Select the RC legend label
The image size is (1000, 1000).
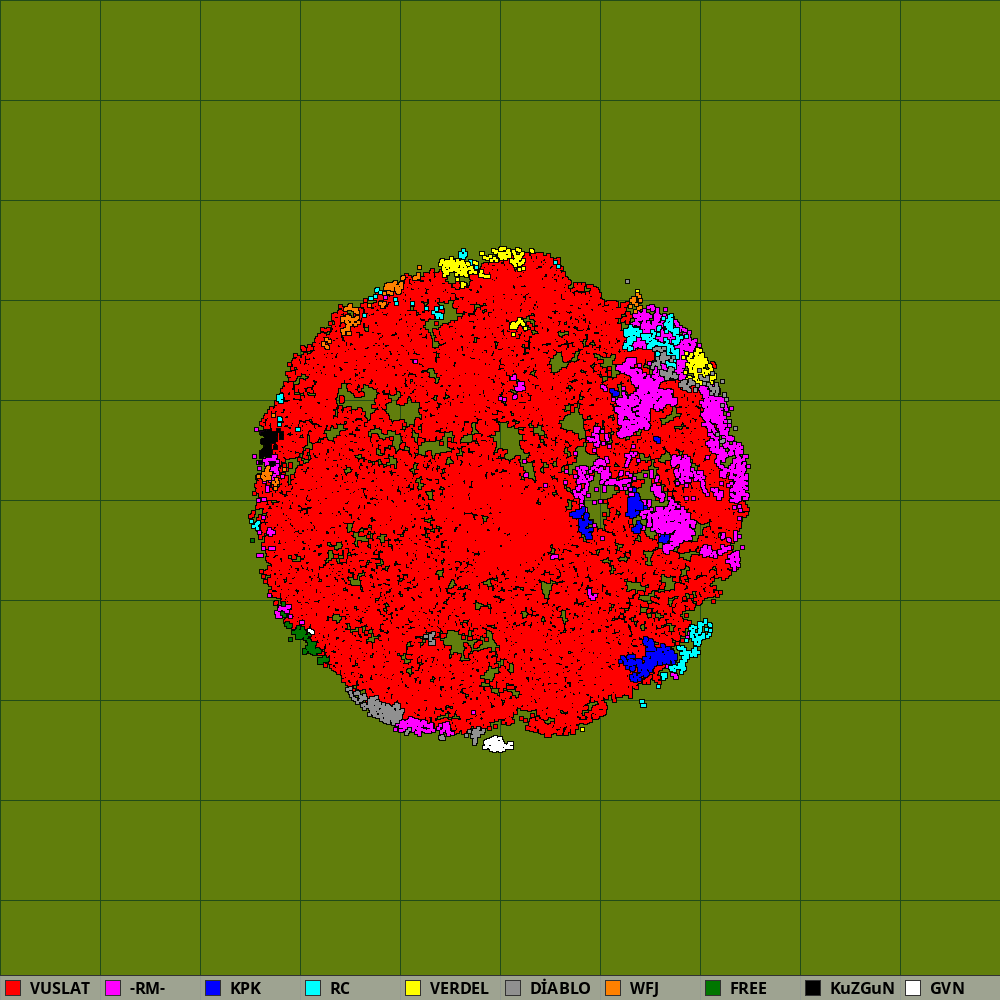click(340, 989)
